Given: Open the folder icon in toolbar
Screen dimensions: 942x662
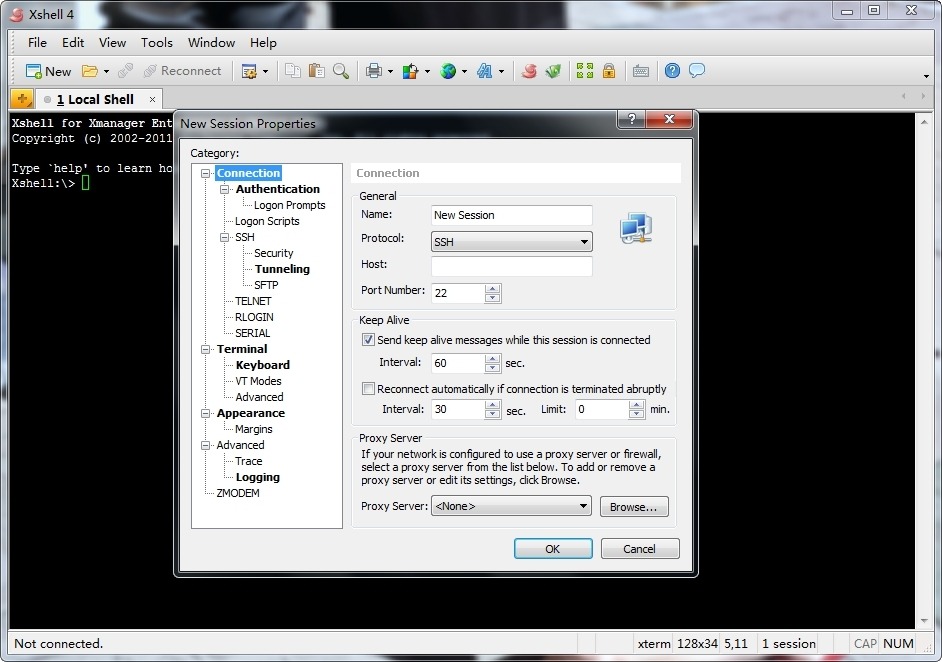Looking at the screenshot, I should click(90, 71).
